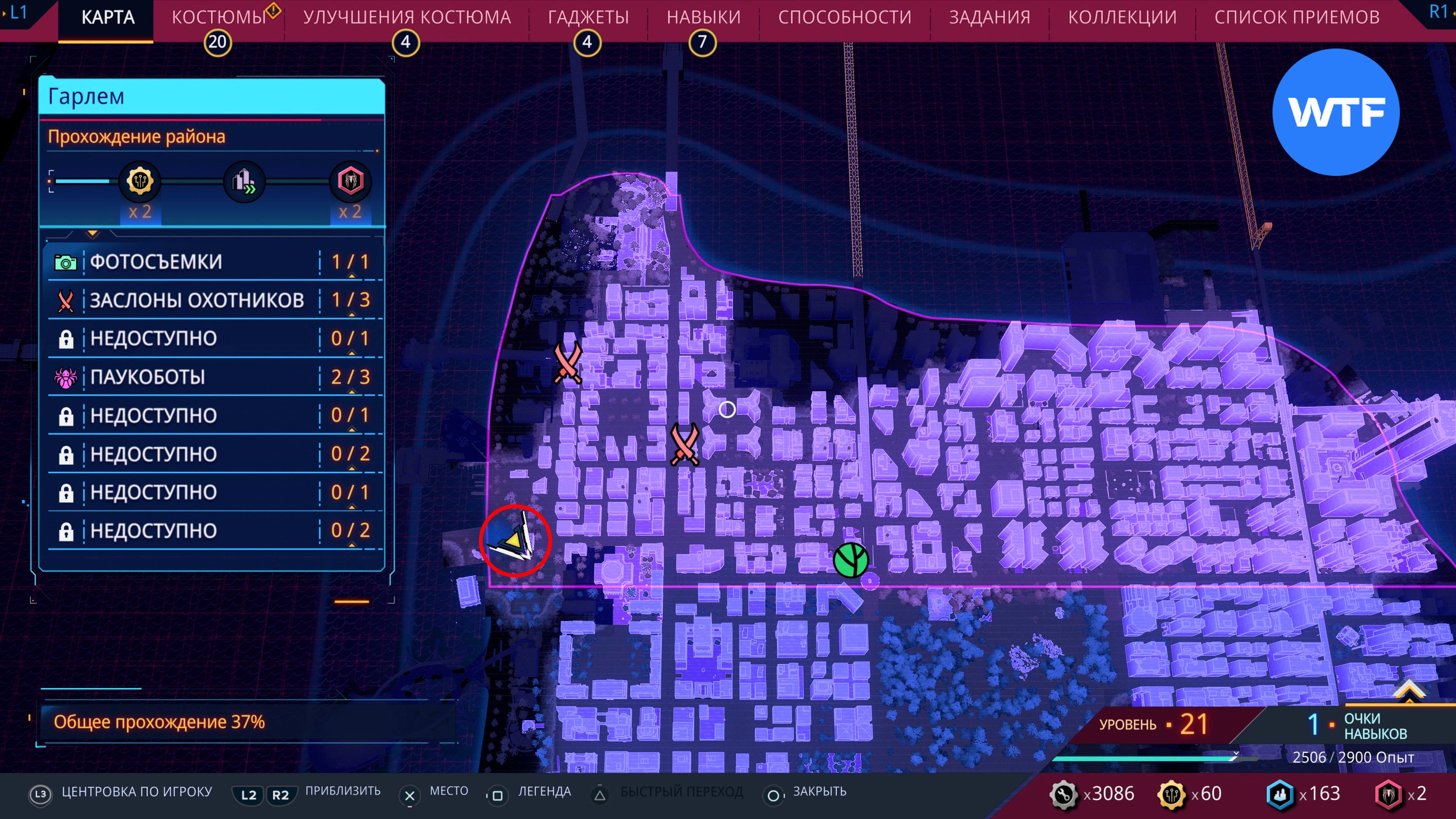Select the crossed swords marker on western edge
Viewport: 1456px width, 819px height.
point(568,363)
